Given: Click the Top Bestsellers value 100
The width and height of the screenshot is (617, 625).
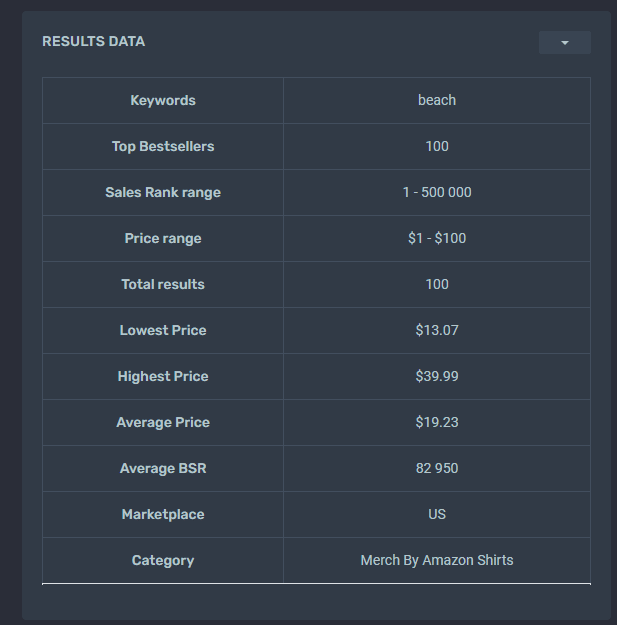Looking at the screenshot, I should [x=437, y=146].
